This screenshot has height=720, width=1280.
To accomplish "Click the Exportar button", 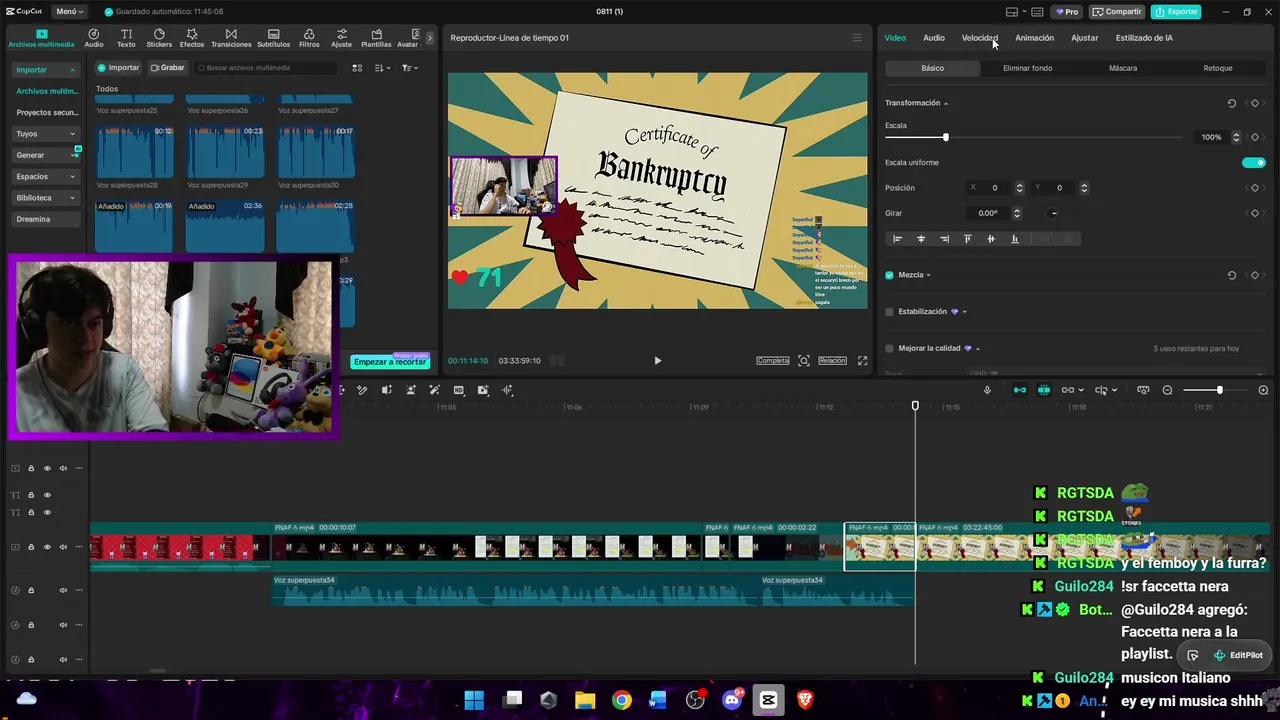I will [1176, 12].
